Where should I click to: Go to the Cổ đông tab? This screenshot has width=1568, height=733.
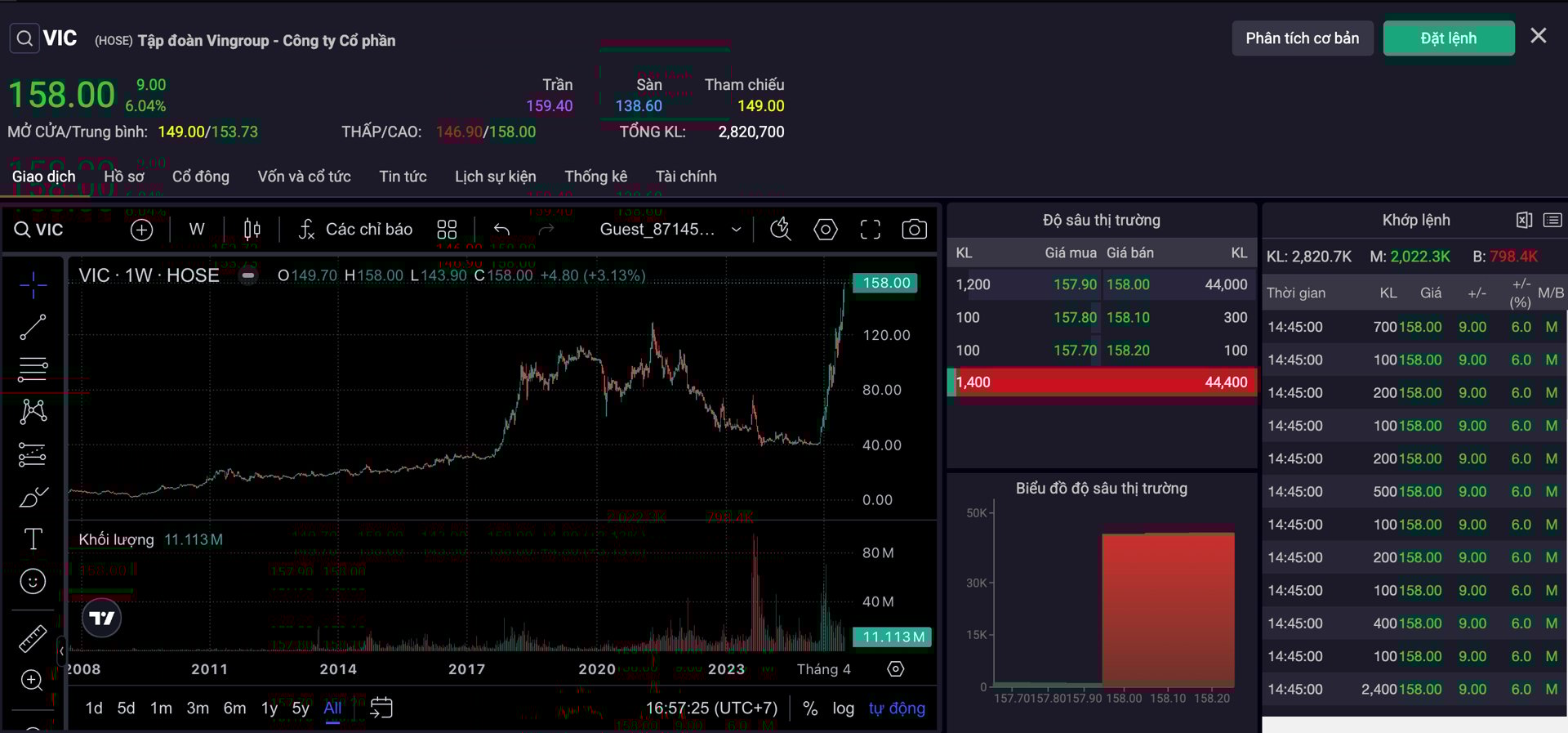point(201,177)
